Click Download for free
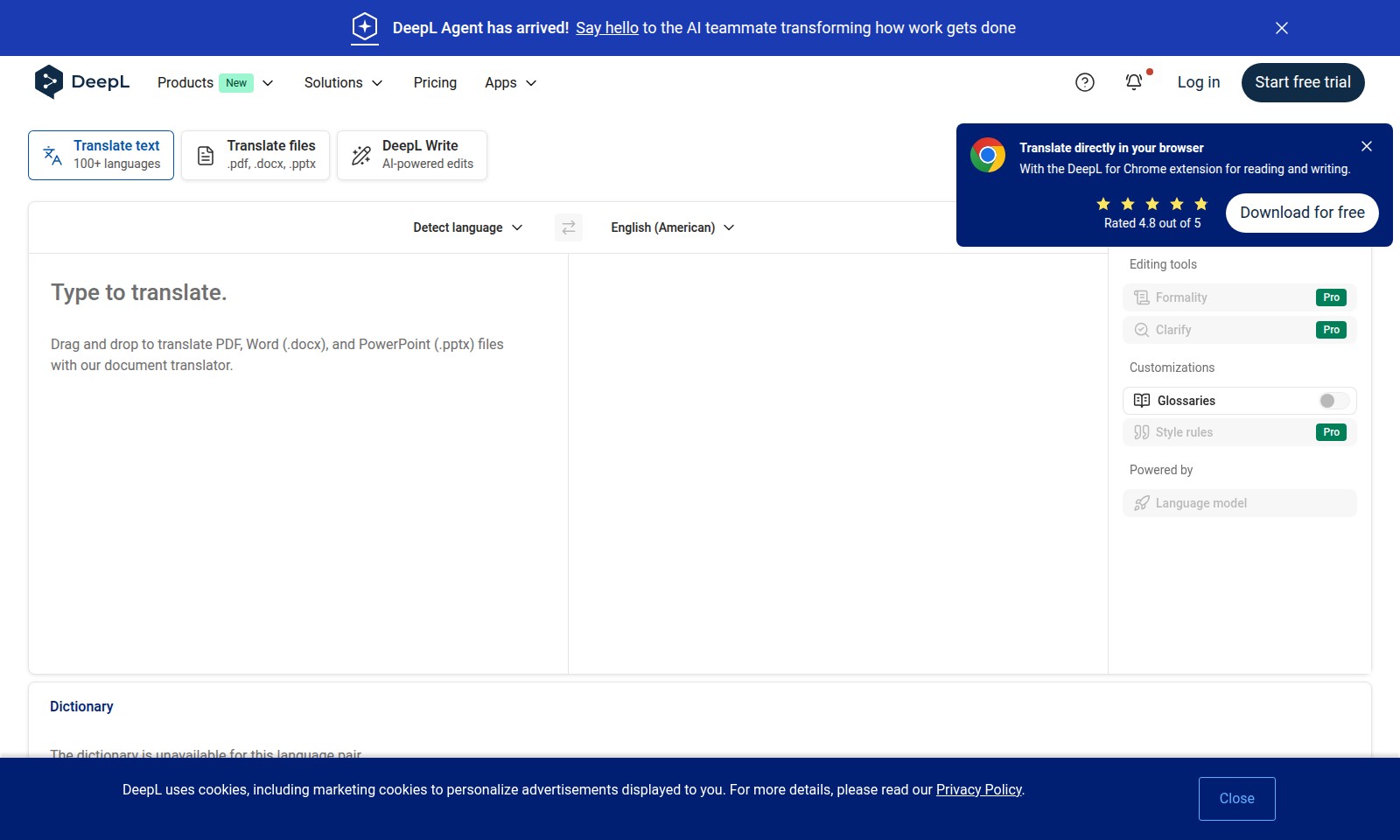 (1302, 213)
